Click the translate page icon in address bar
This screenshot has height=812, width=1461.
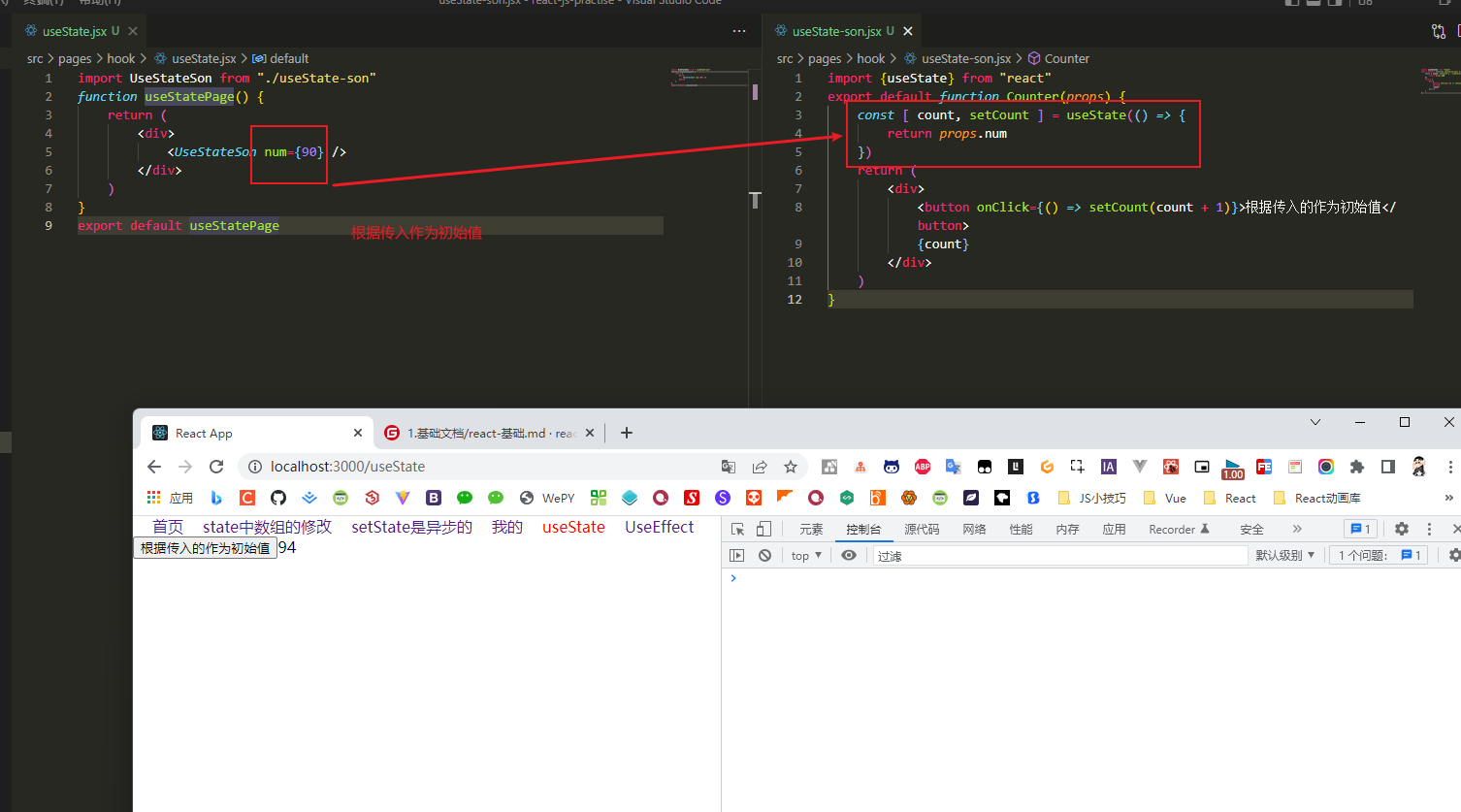[729, 467]
